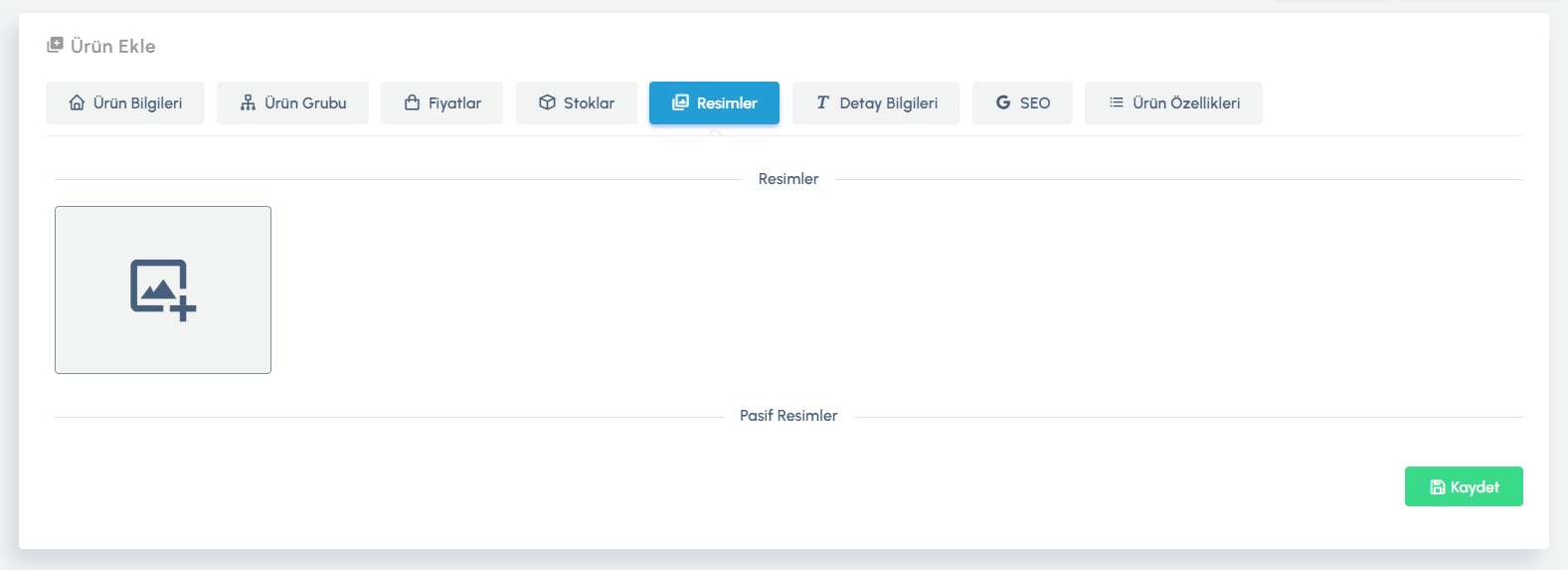This screenshot has height=570, width=1568.
Task: Click the floppy disk icon on Kaydet
Action: coord(1437,487)
